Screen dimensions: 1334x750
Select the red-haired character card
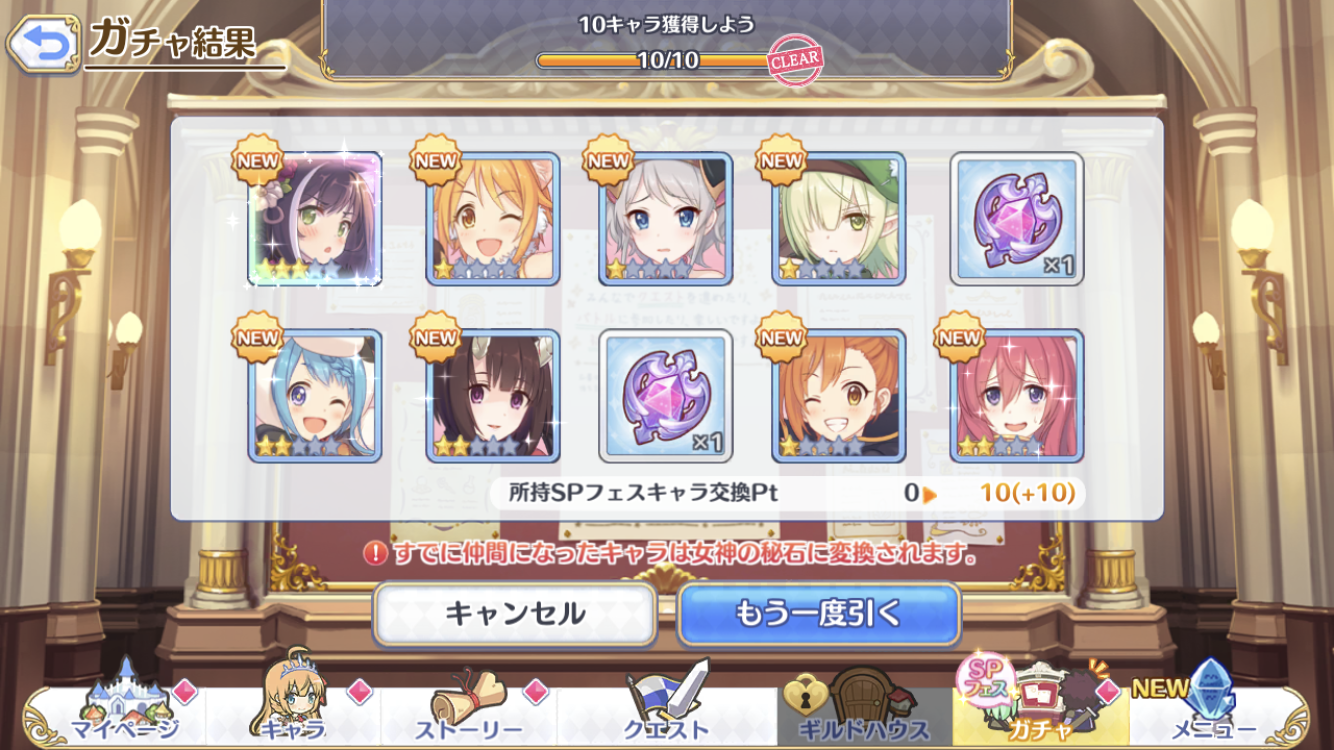pos(1017,396)
